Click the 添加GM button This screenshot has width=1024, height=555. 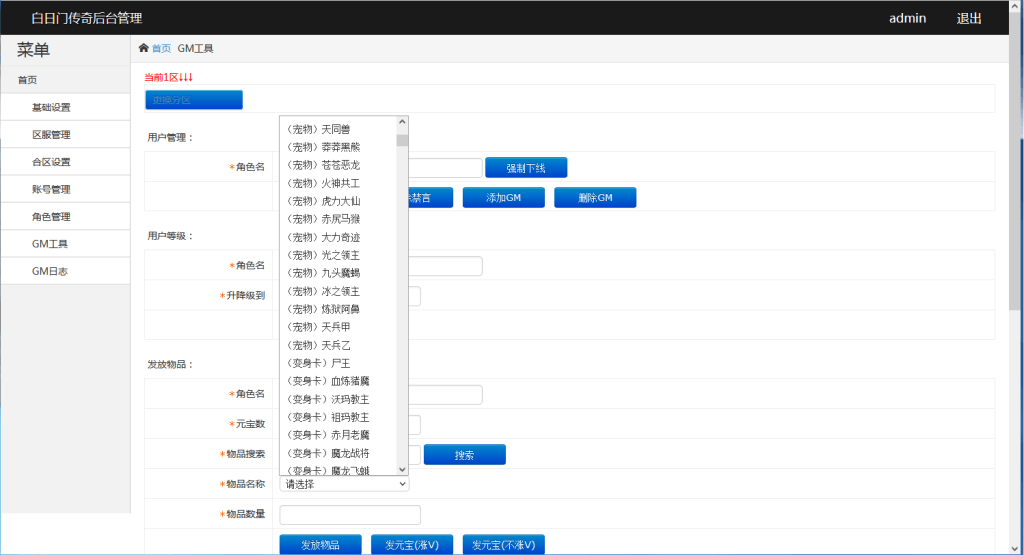tap(503, 198)
